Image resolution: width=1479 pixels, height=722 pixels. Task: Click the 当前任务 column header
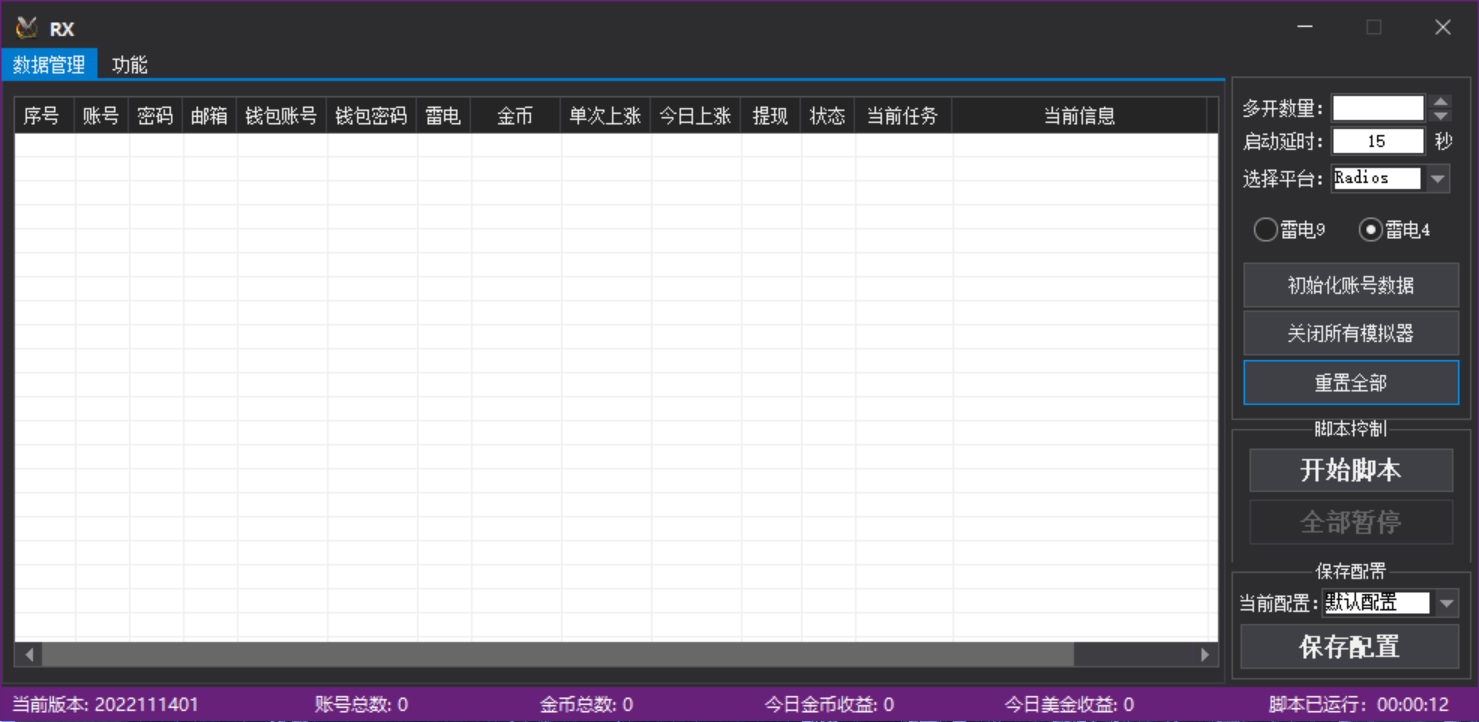(x=903, y=116)
